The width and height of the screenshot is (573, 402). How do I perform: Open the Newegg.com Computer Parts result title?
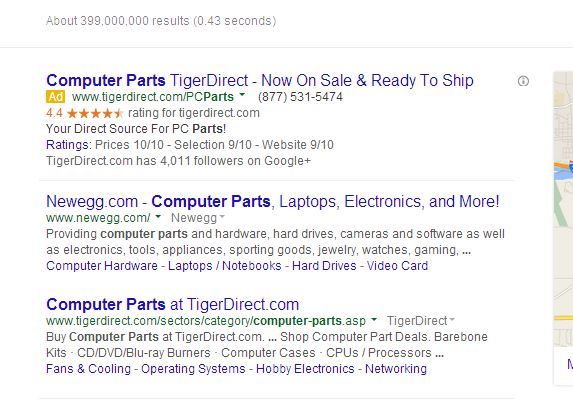(273, 201)
